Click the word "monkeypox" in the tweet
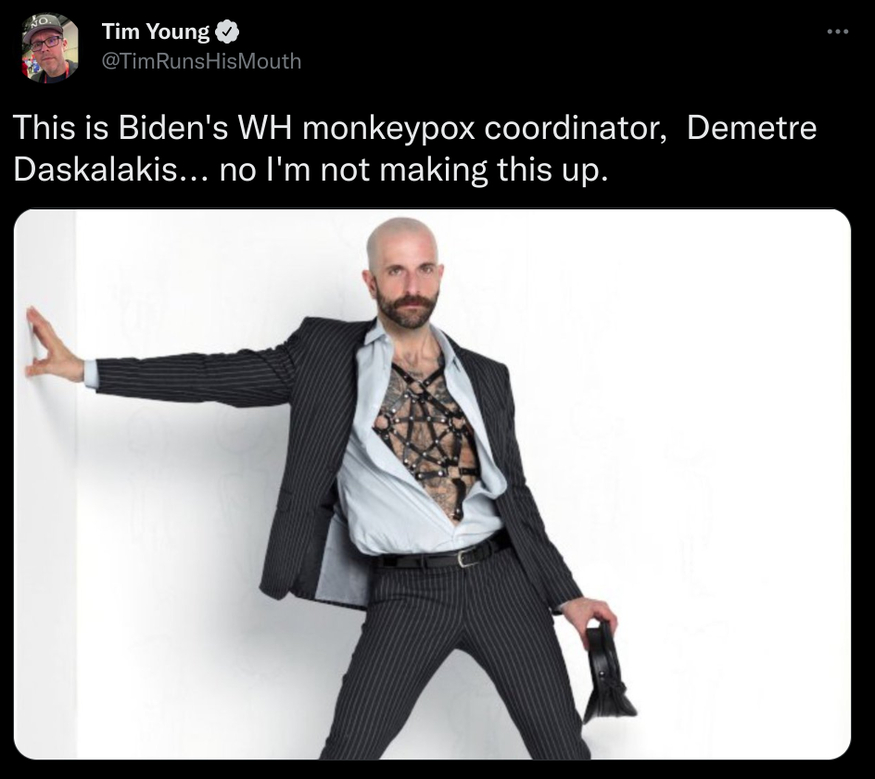Screen dimensions: 875x779 tap(388, 129)
